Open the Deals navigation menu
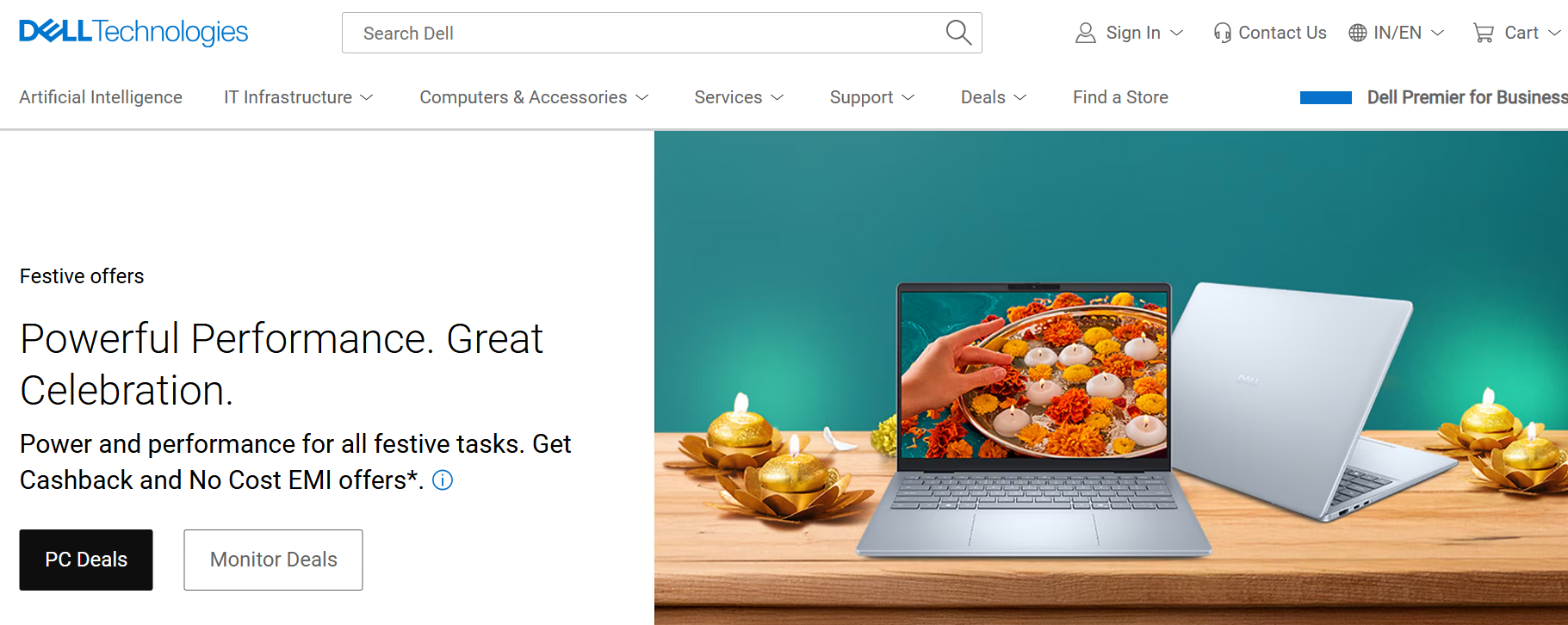The image size is (1568, 625). click(x=994, y=97)
